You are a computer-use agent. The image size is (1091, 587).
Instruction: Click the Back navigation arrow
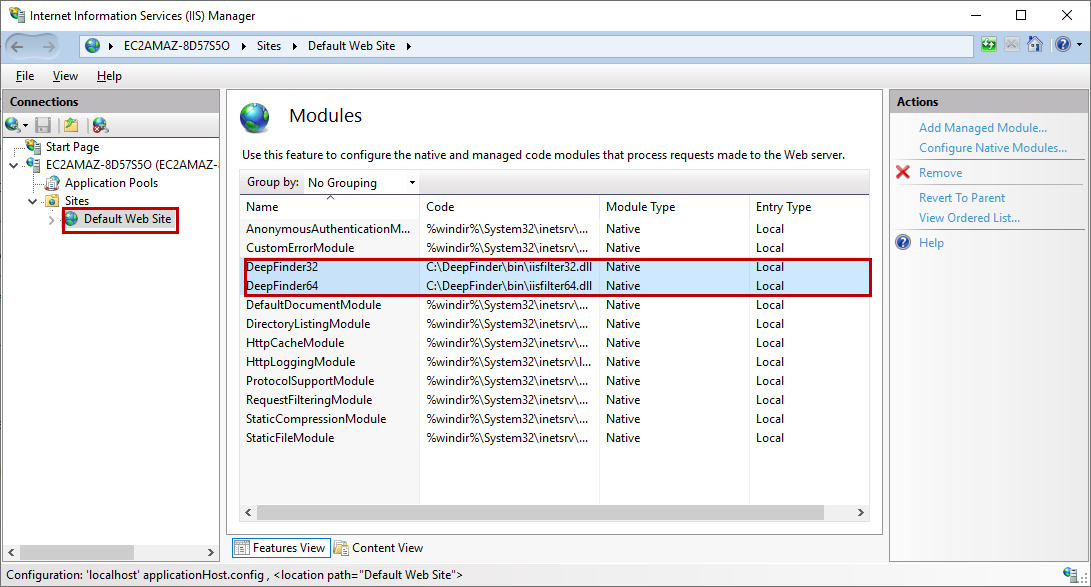[x=17, y=47]
